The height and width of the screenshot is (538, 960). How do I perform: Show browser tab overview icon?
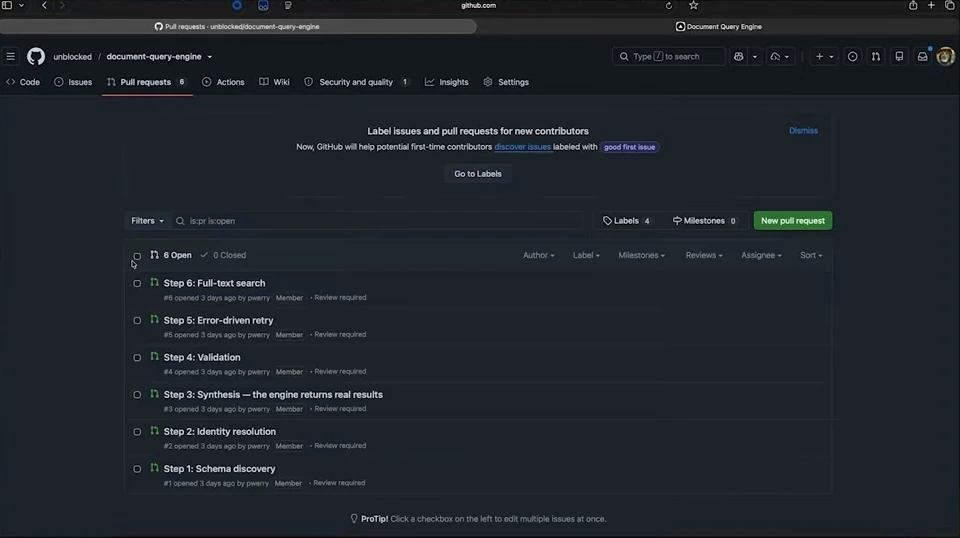tap(950, 6)
